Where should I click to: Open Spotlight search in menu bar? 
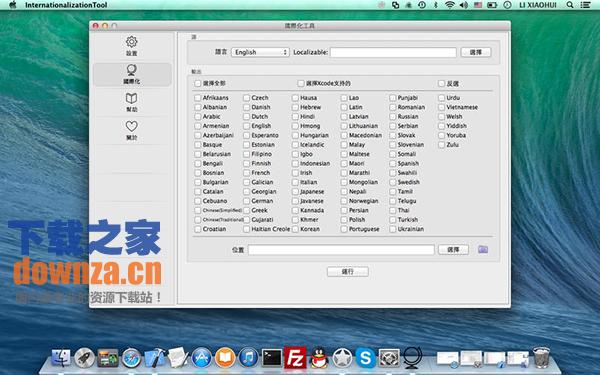click(x=570, y=5)
